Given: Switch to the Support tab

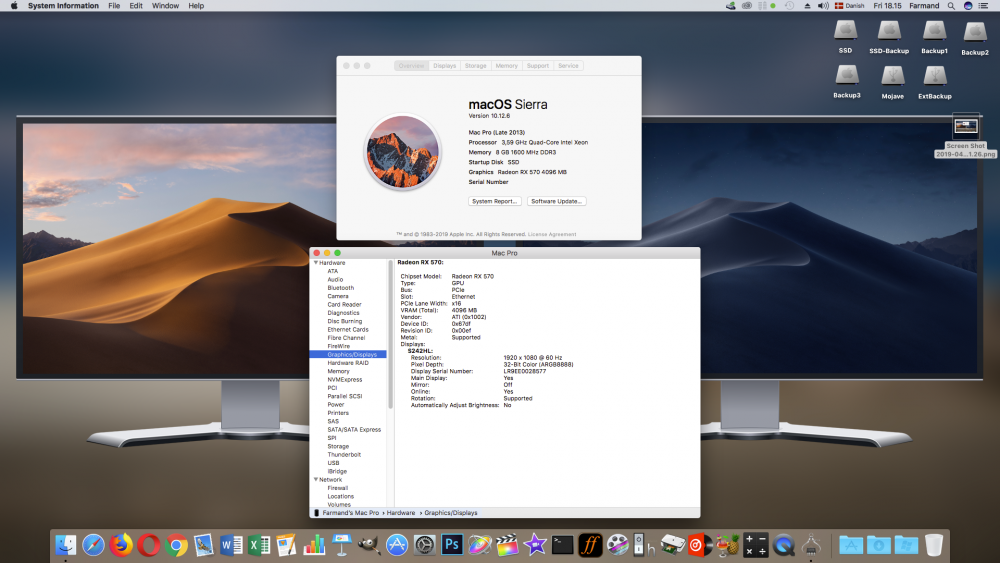Looking at the screenshot, I should click(x=538, y=66).
